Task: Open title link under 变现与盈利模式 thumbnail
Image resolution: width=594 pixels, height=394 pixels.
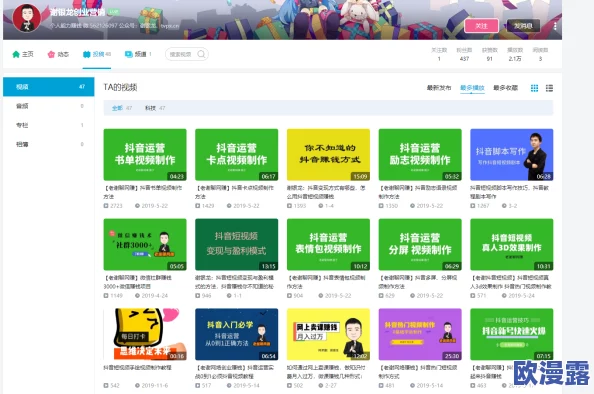Action: coord(235,282)
